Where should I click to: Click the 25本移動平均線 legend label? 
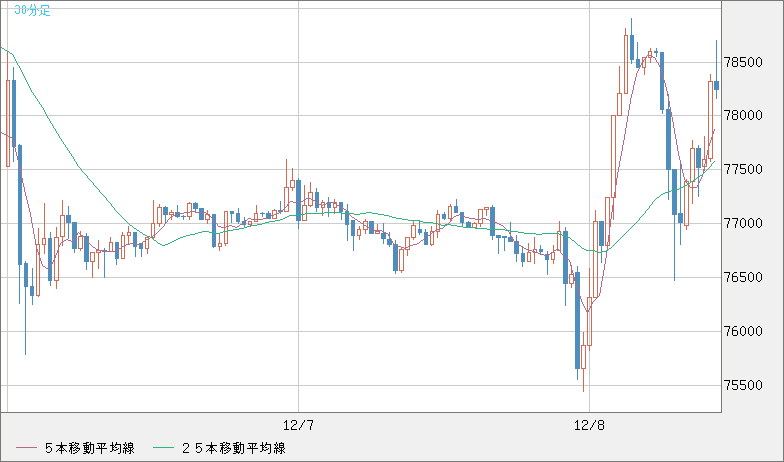click(x=233, y=448)
